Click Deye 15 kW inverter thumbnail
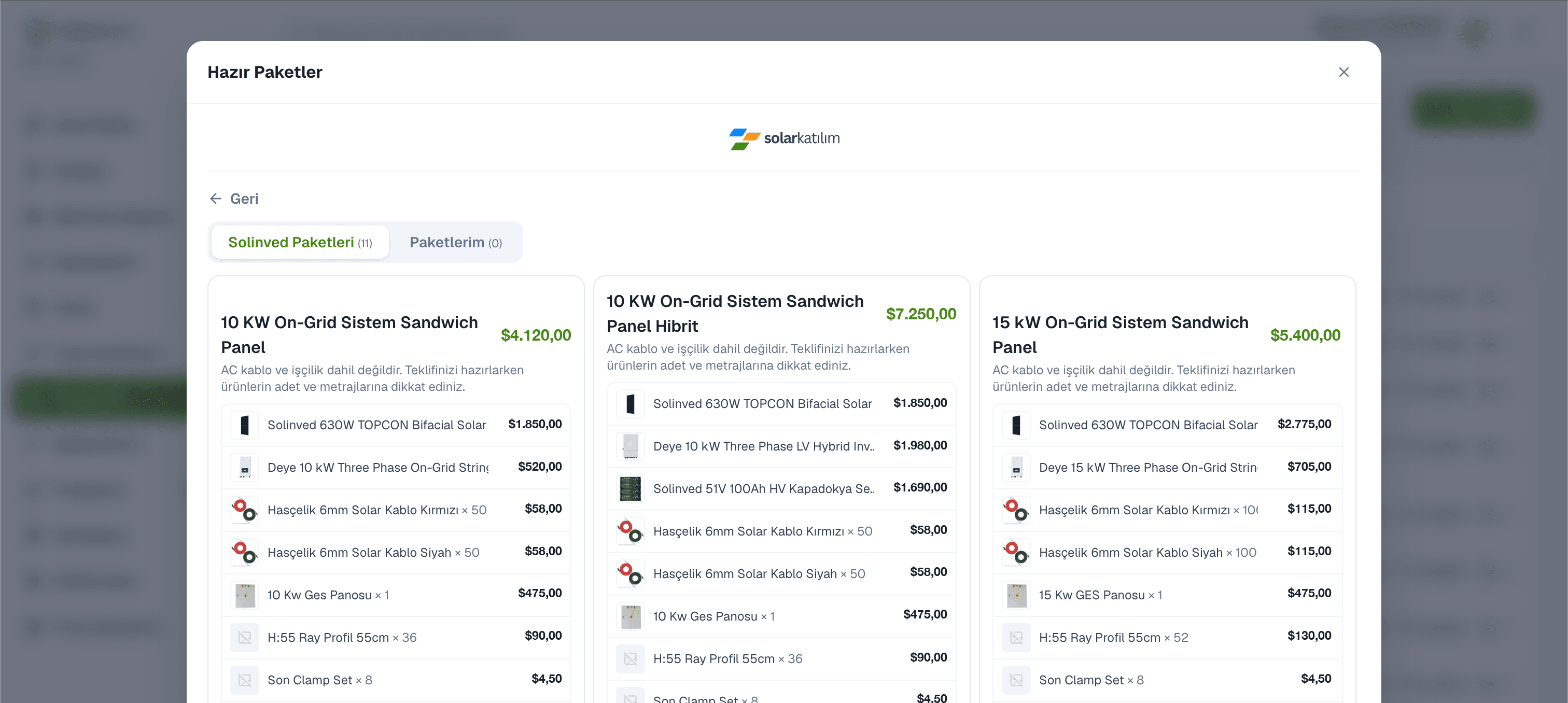1568x703 pixels. (x=1016, y=468)
